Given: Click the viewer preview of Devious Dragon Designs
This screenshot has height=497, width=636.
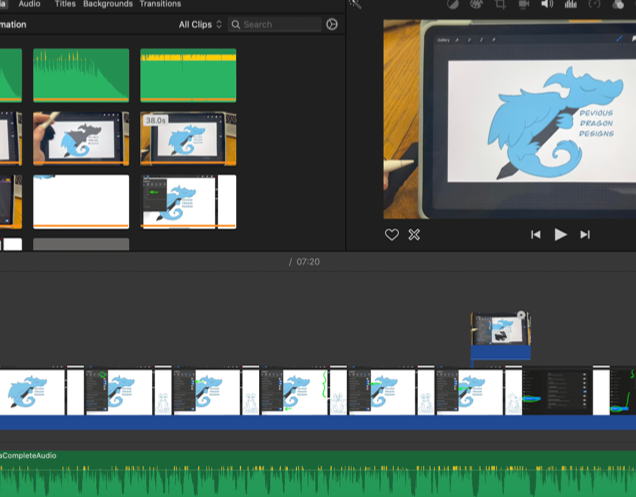Looking at the screenshot, I should pos(509,119).
